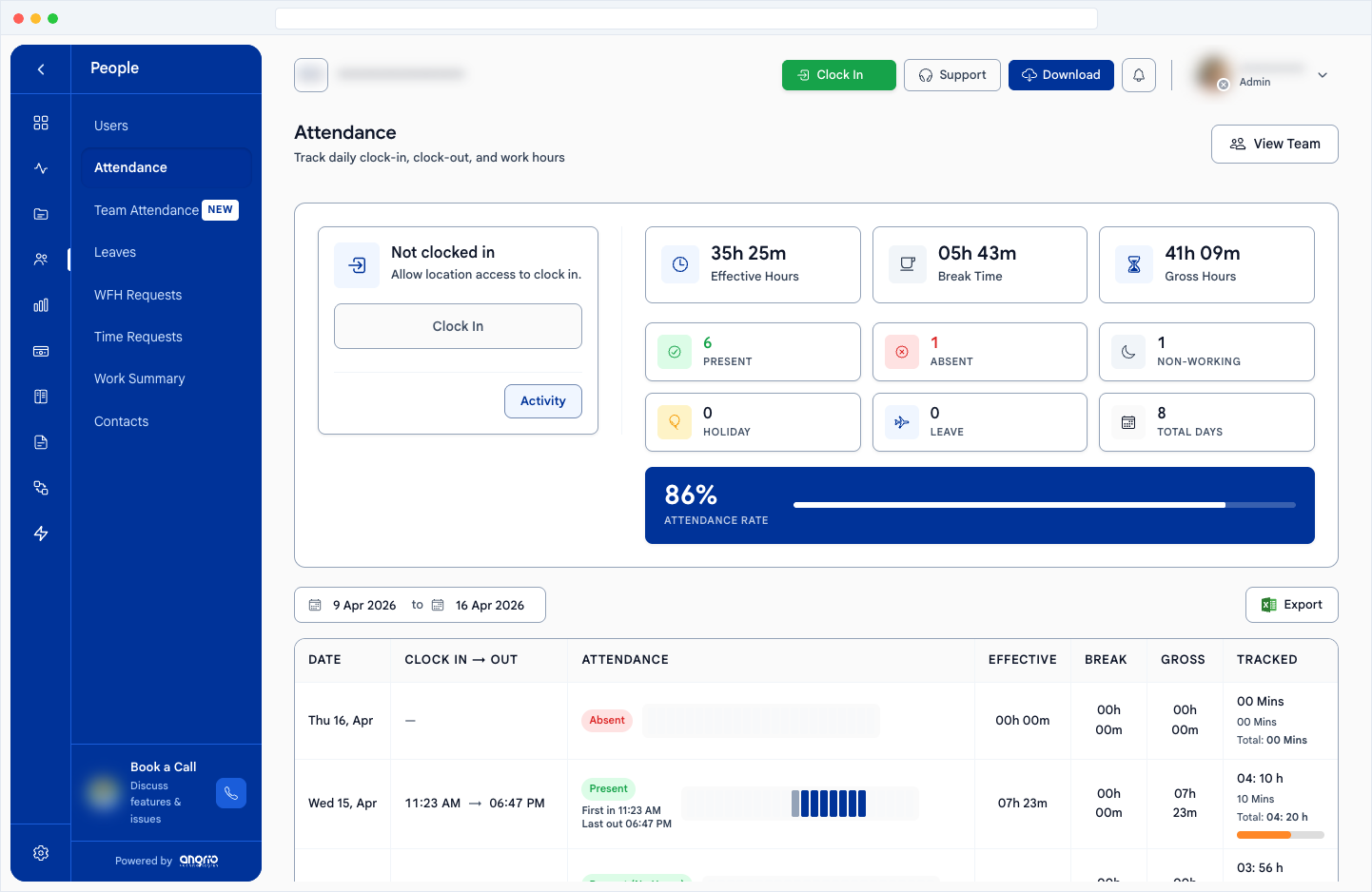Click the lightning bolt icon in sidebar
This screenshot has width=1372, height=892.
point(41,533)
